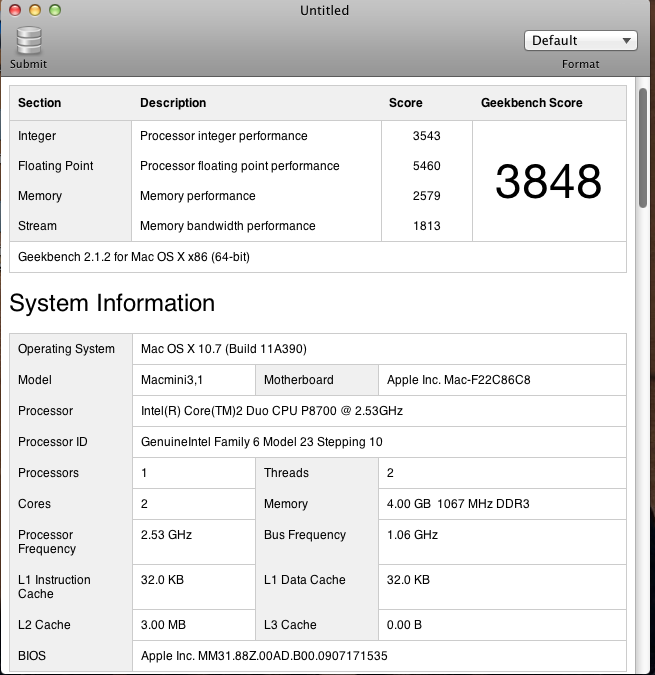
Task: Click the Mac OS X 10.7 build value
Action: tap(224, 349)
